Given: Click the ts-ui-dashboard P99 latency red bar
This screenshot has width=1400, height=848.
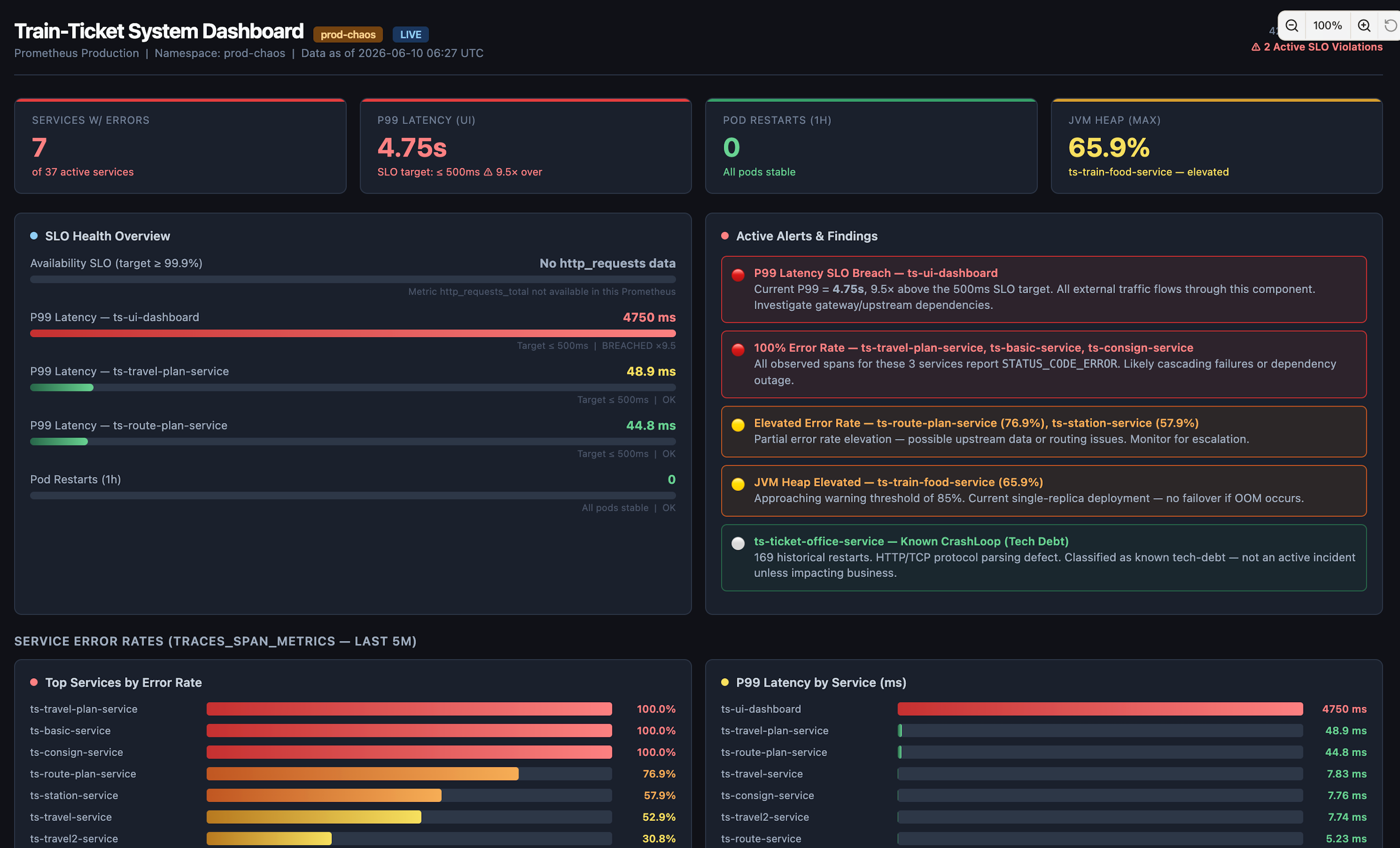Looking at the screenshot, I should pyautogui.click(x=353, y=333).
